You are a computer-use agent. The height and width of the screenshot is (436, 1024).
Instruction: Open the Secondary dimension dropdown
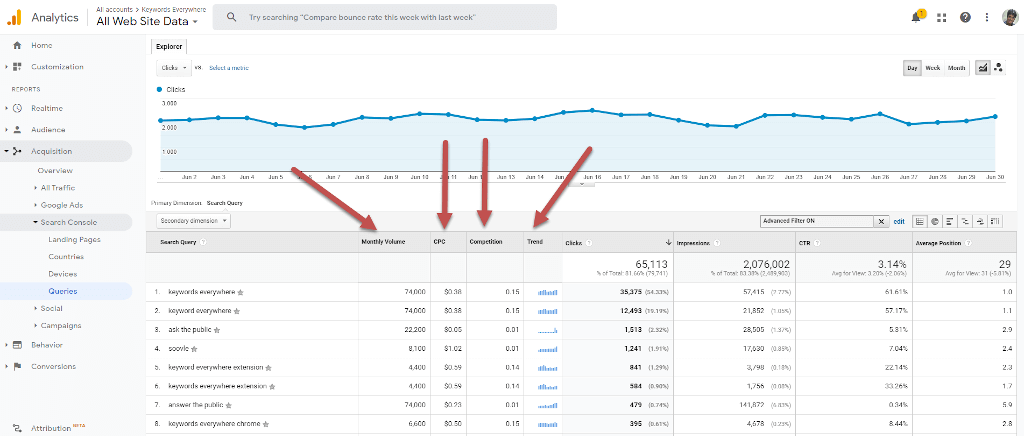click(x=194, y=220)
